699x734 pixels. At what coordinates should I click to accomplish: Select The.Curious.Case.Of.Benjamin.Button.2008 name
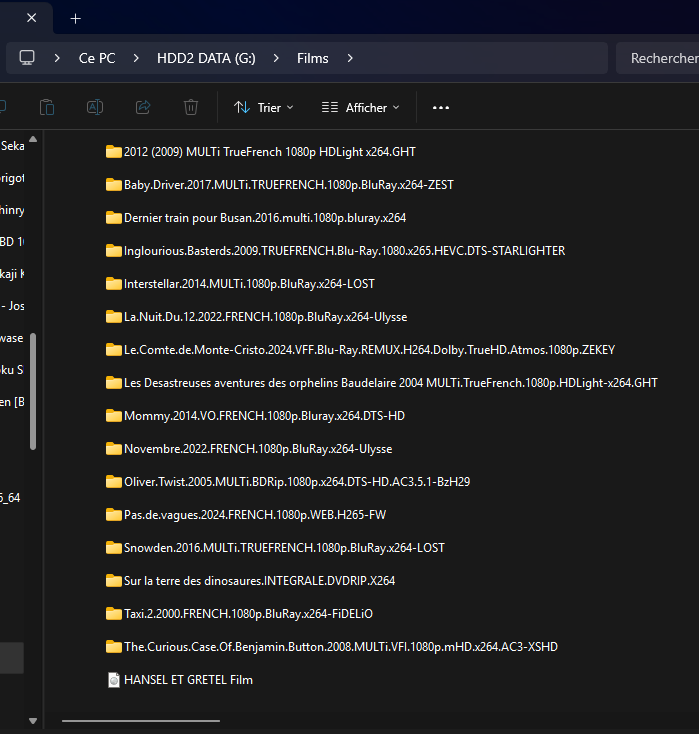click(341, 646)
